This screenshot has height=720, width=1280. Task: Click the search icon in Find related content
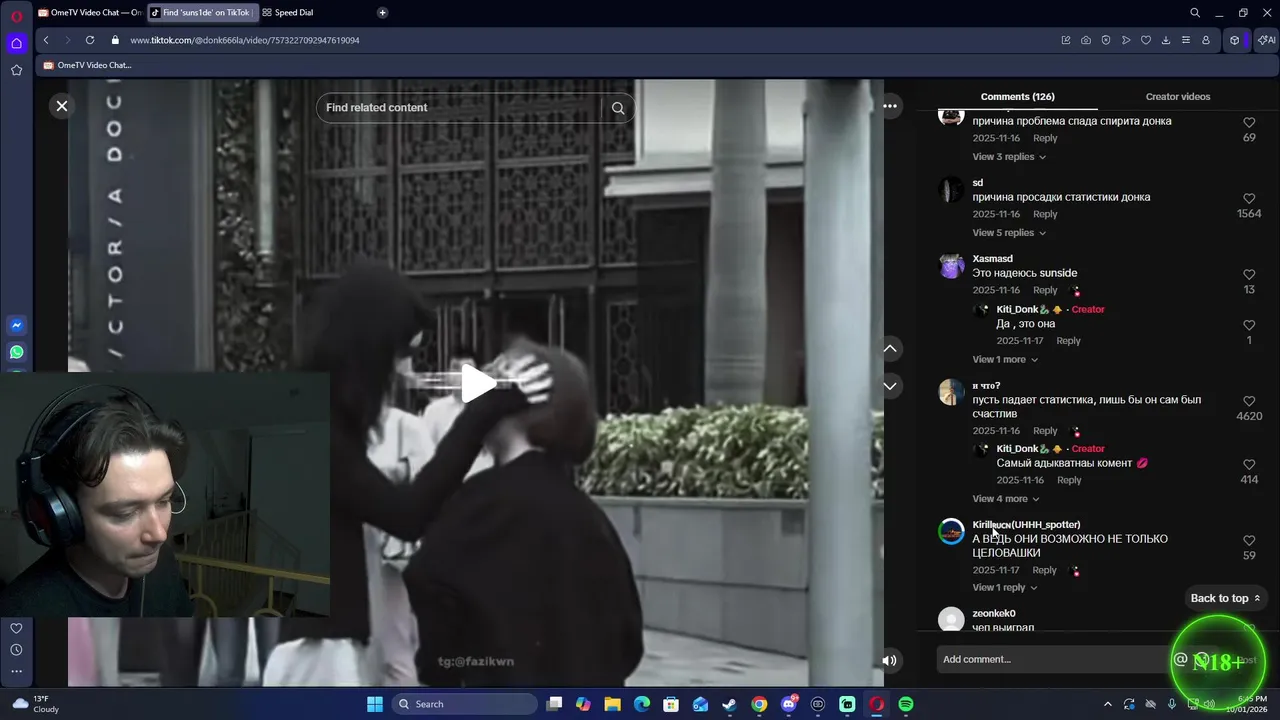(618, 108)
